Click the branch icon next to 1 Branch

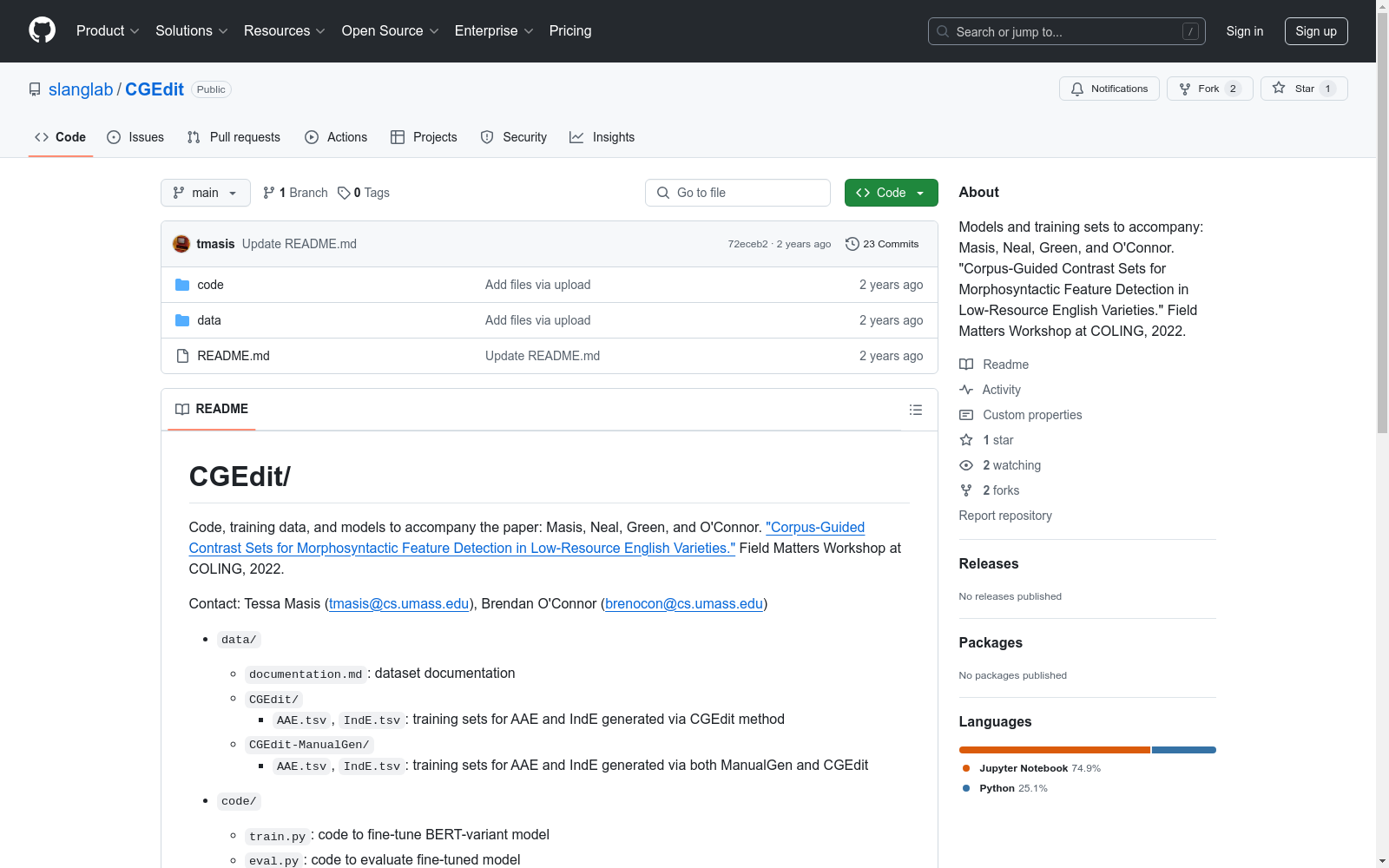(x=269, y=193)
